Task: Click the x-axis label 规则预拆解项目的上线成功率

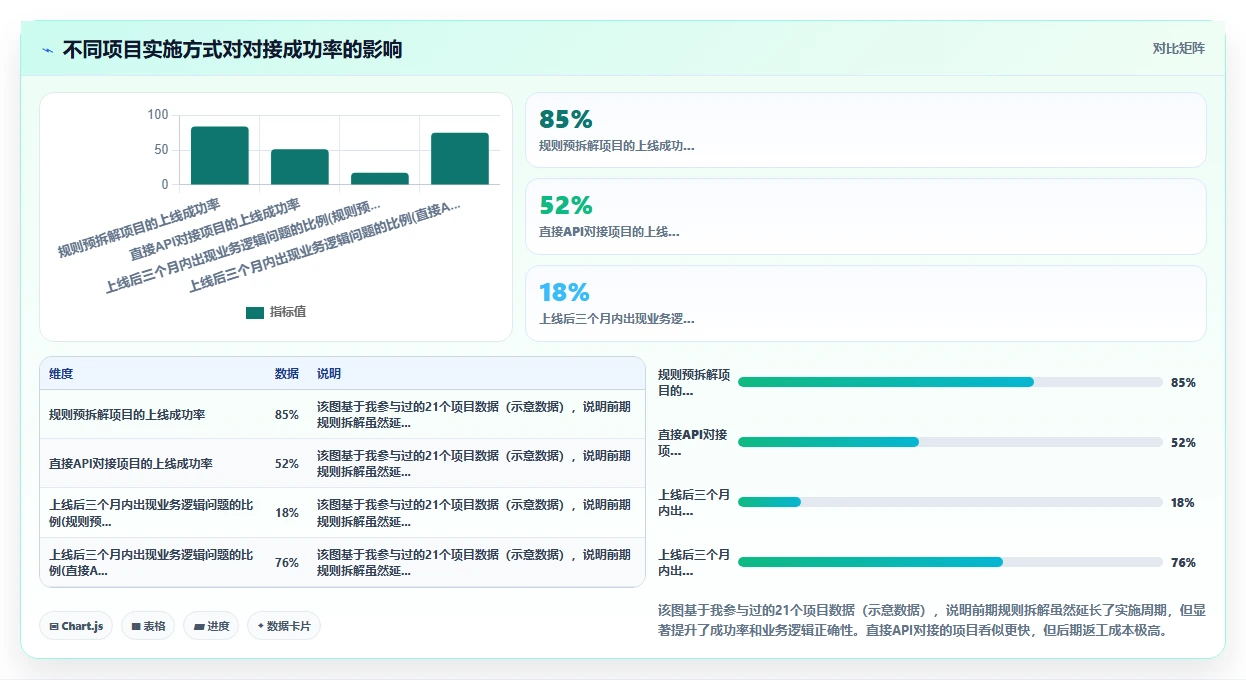Action: (x=138, y=228)
